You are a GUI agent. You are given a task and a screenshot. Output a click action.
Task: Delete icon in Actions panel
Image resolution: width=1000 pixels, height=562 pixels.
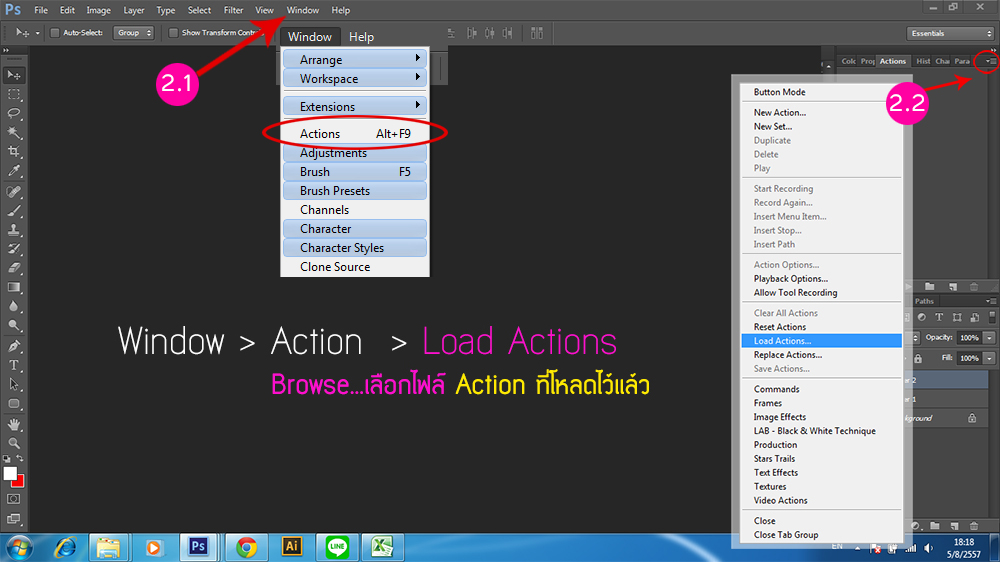click(x=974, y=286)
